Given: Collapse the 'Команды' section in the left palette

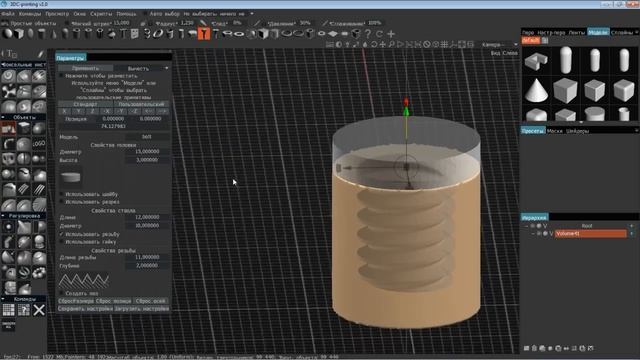Looking at the screenshot, I should tap(3, 299).
